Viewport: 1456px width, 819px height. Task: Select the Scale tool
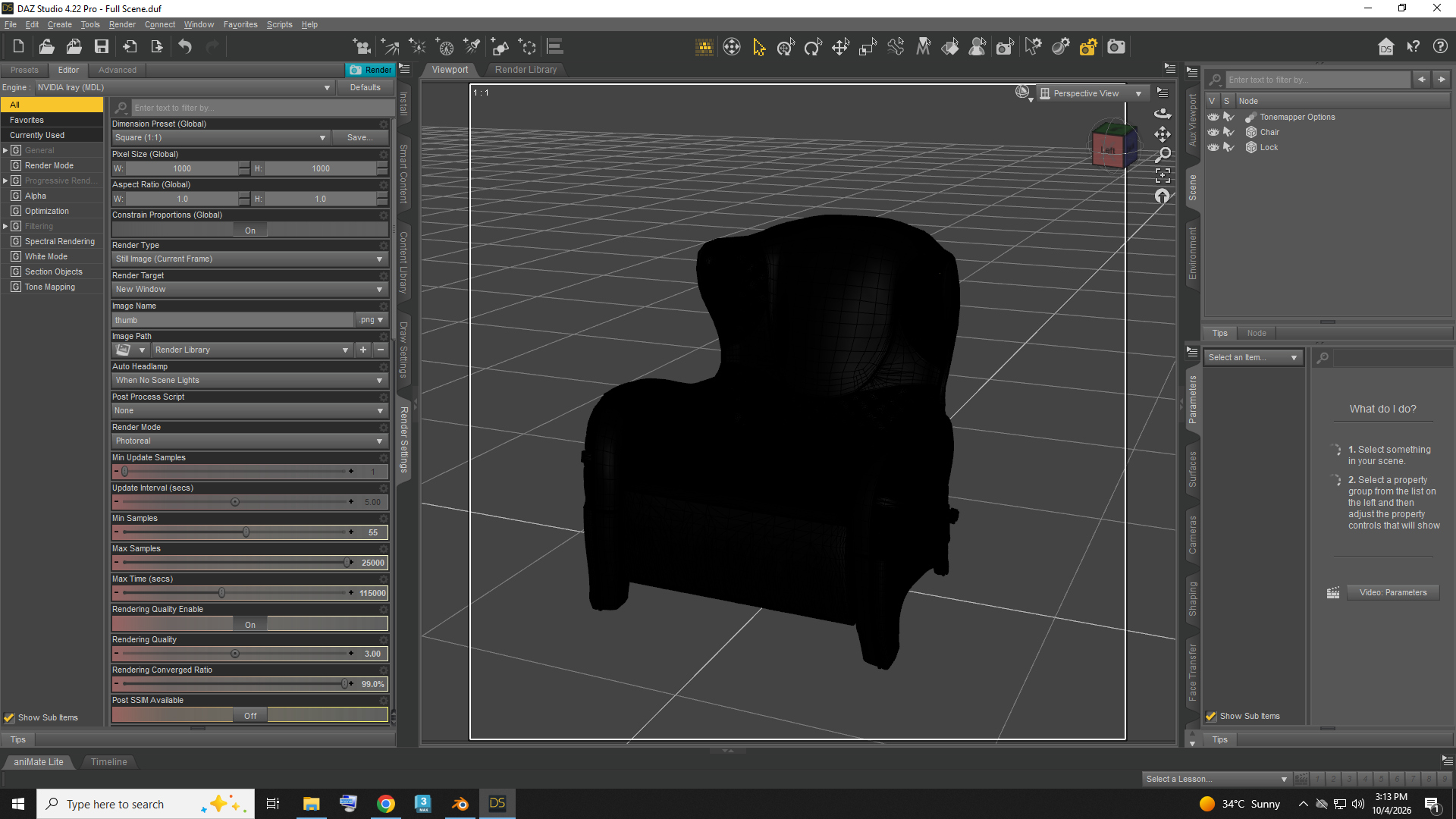868,47
